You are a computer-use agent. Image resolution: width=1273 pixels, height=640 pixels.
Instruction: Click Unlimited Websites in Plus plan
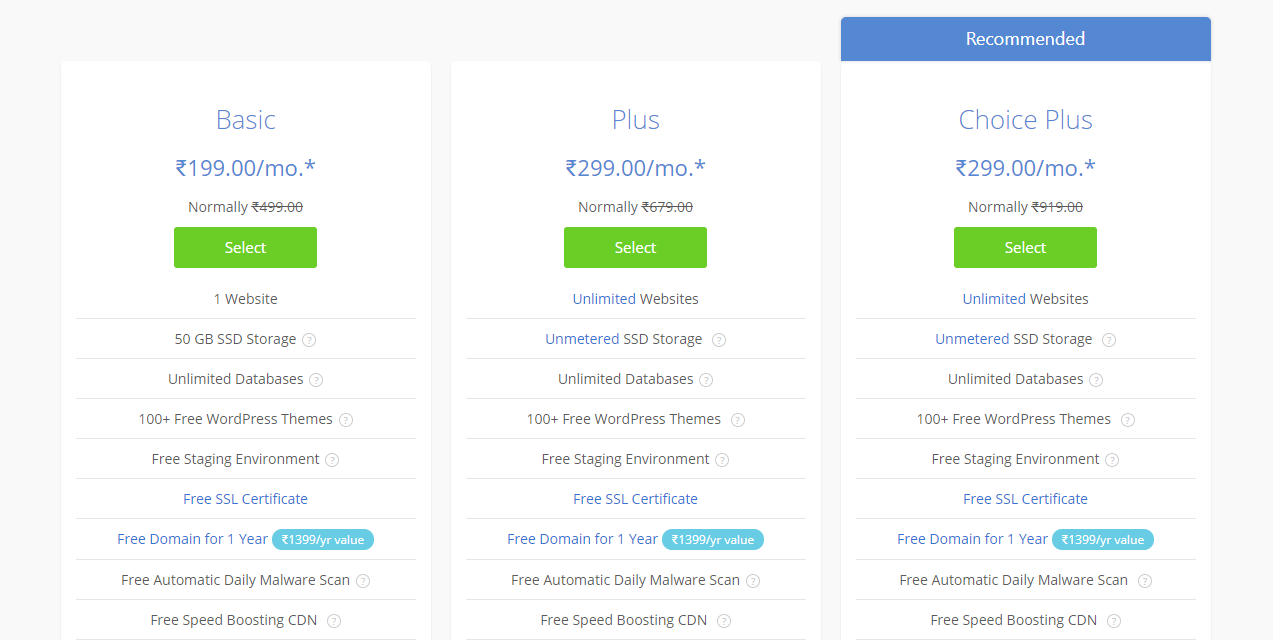635,299
